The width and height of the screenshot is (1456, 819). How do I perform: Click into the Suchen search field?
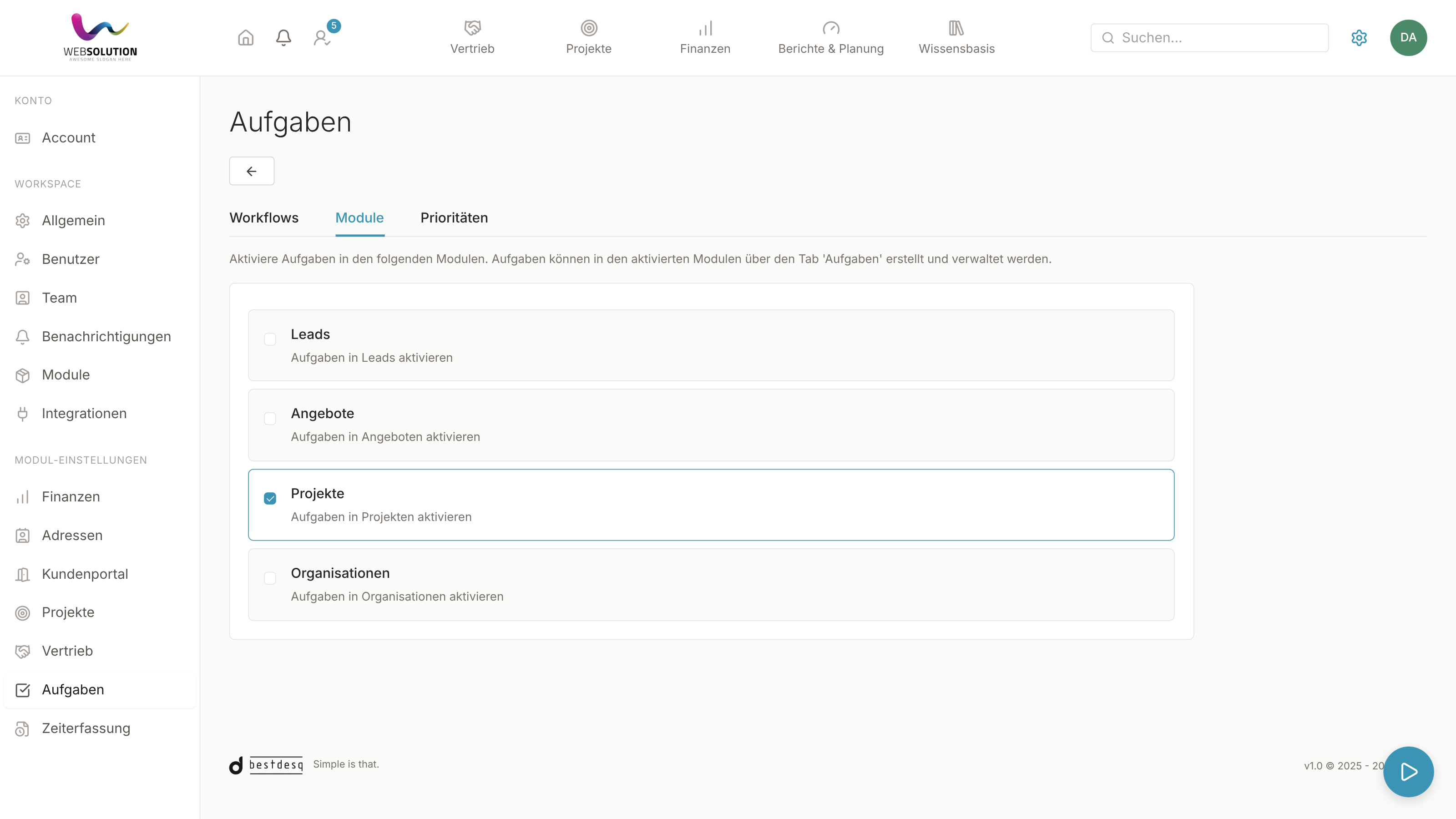[1209, 38]
